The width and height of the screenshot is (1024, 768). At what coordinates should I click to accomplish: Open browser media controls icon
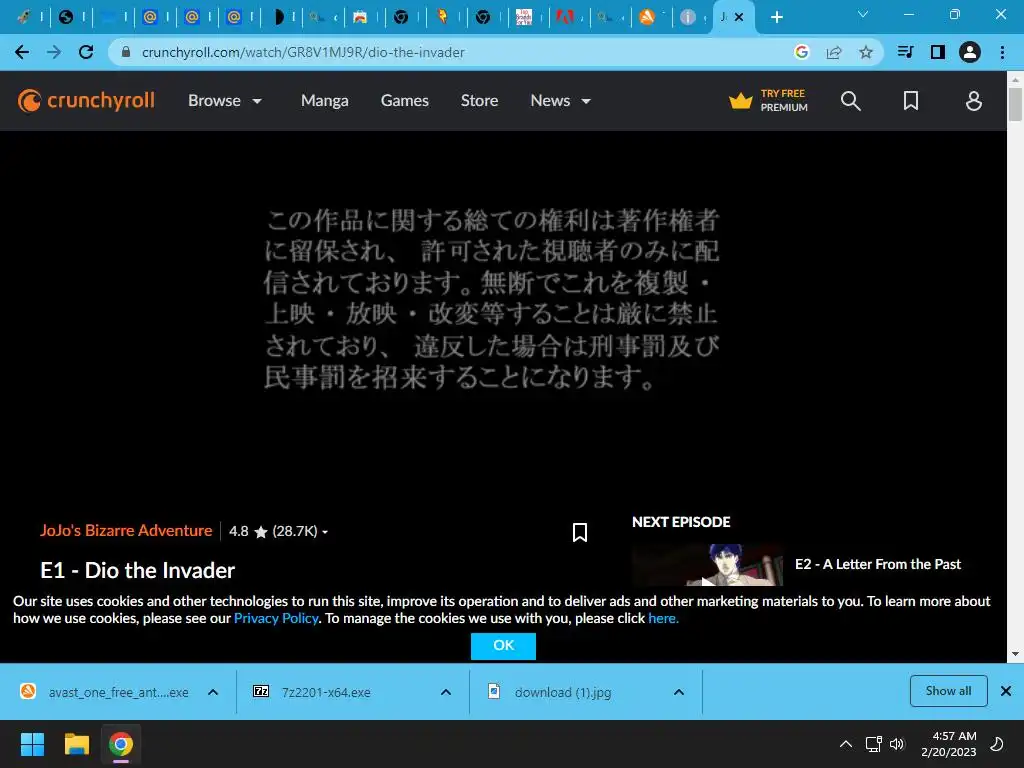pyautogui.click(x=905, y=52)
